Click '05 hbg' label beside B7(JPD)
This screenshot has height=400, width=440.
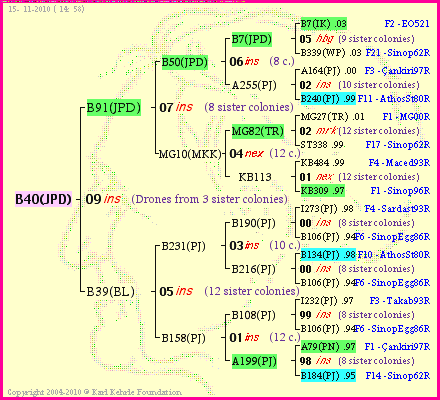(316, 39)
